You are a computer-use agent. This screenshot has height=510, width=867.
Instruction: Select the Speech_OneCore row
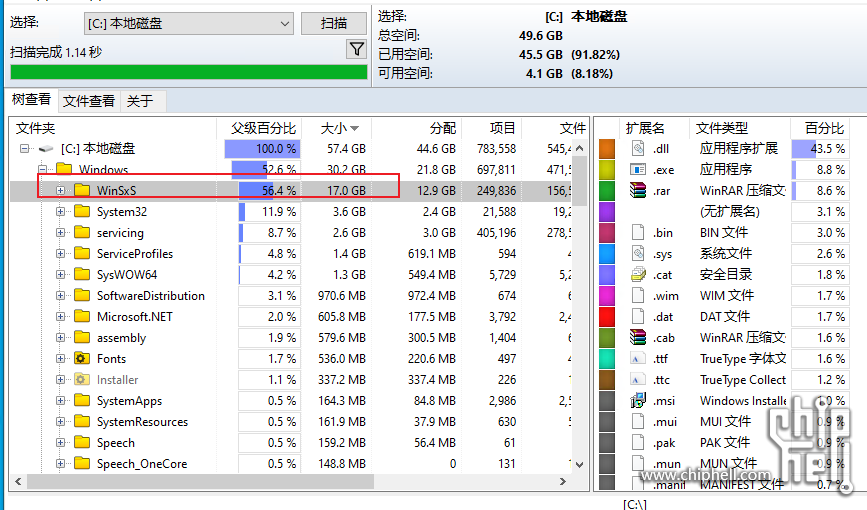coord(291,464)
